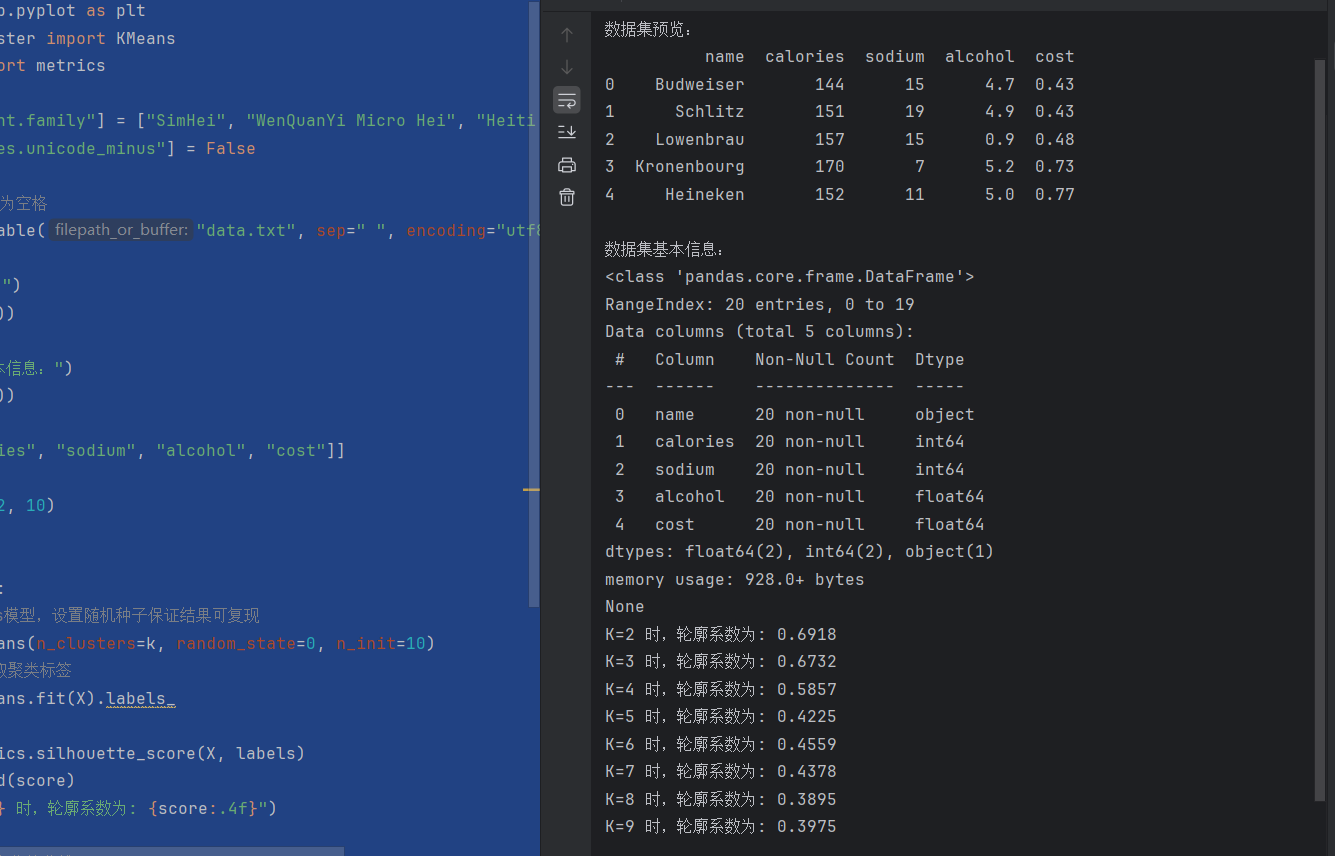The width and height of the screenshot is (1335, 856).
Task: Click the K=3 silhouette score 0.6732 line
Action: tap(721, 661)
